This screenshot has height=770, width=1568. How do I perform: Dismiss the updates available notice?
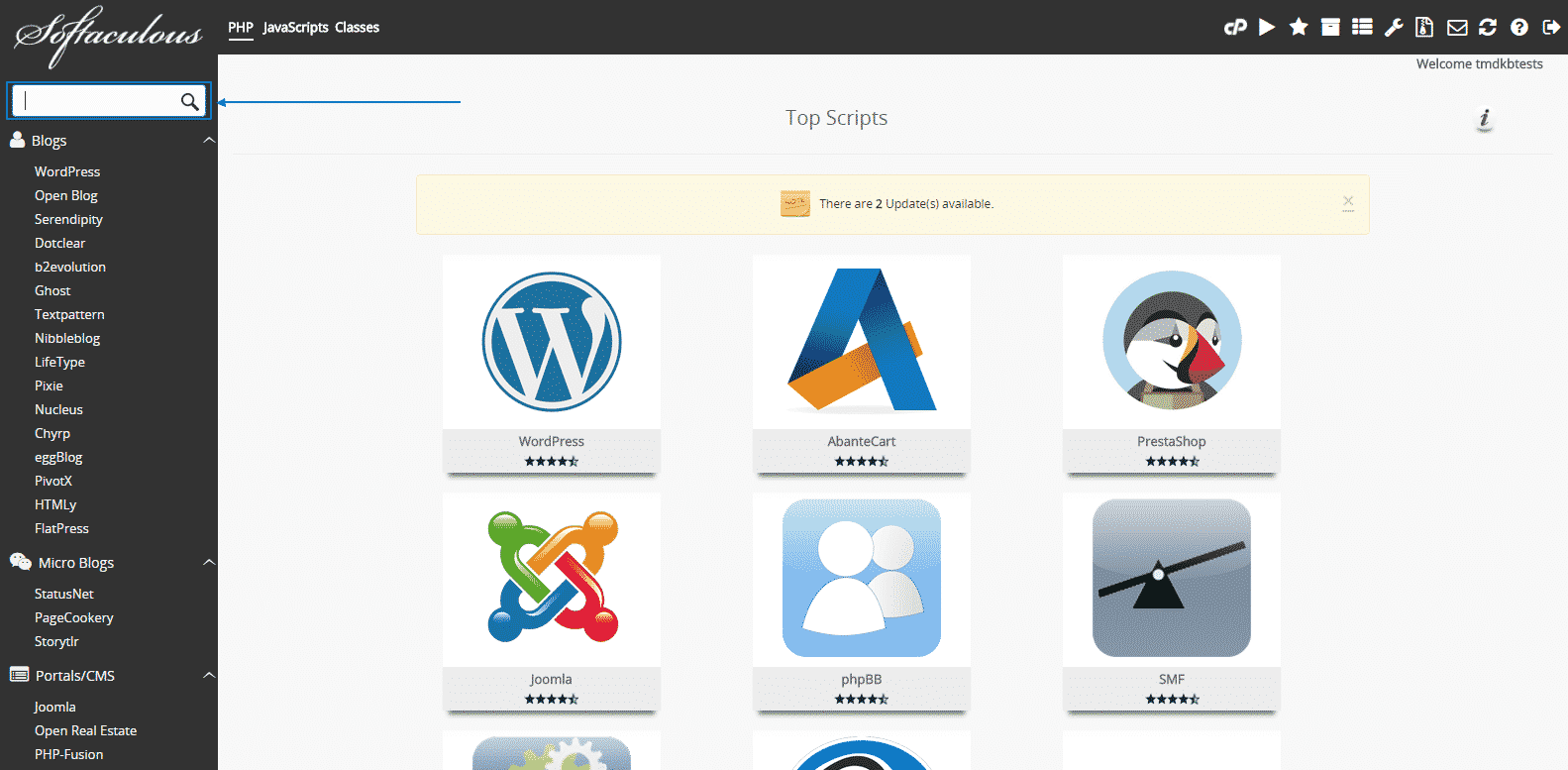pyautogui.click(x=1348, y=202)
